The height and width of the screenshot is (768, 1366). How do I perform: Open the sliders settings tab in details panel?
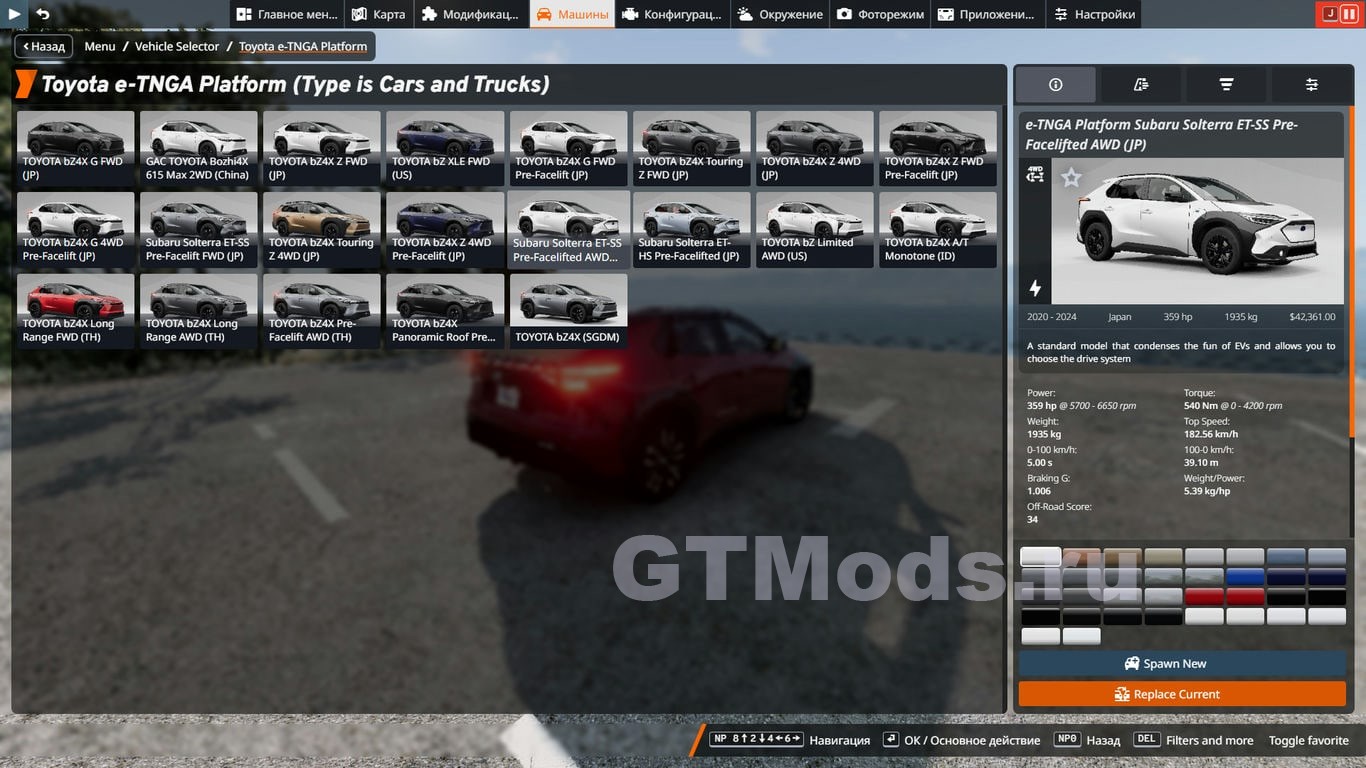(1311, 85)
